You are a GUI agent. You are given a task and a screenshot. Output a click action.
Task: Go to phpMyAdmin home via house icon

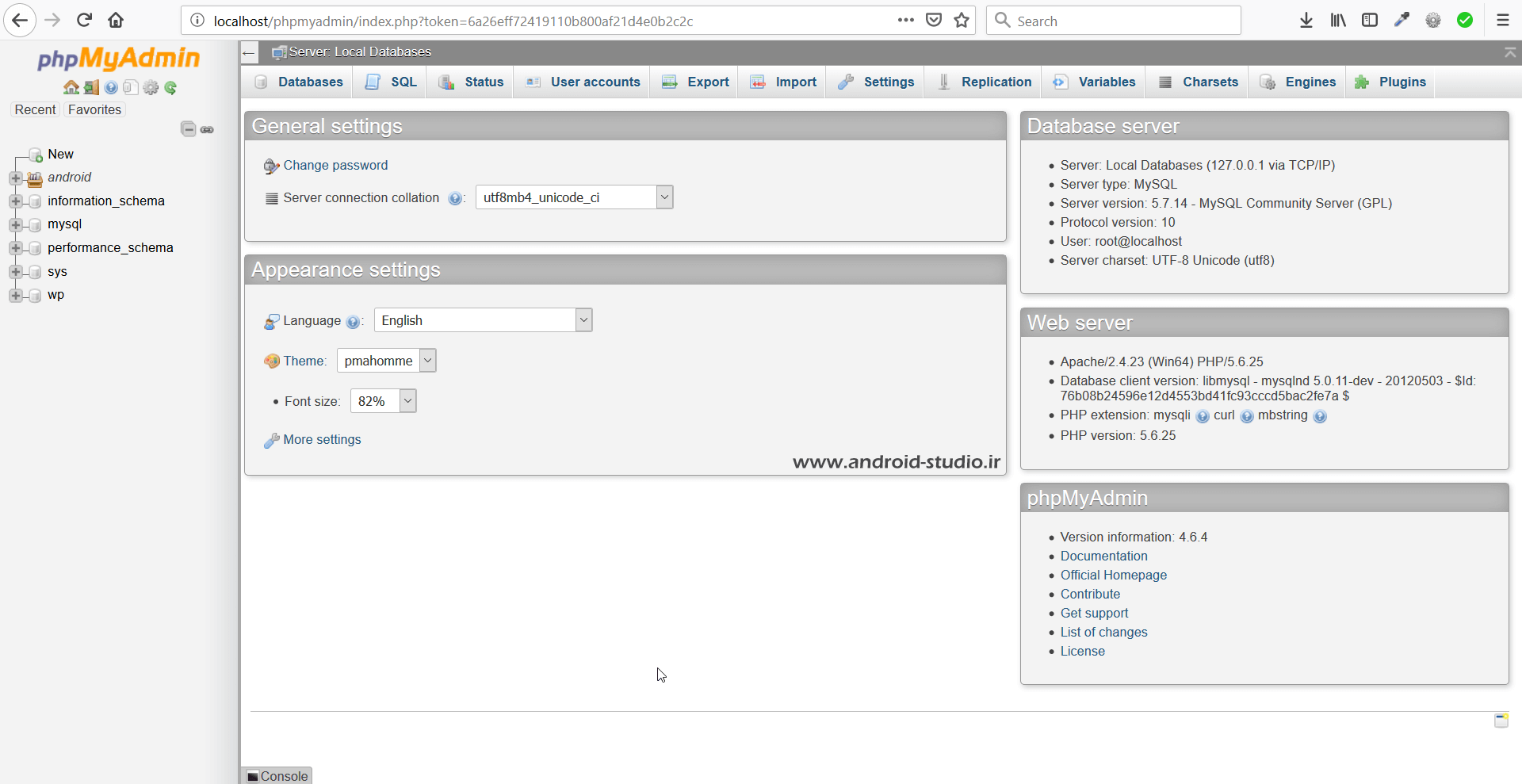pos(71,87)
